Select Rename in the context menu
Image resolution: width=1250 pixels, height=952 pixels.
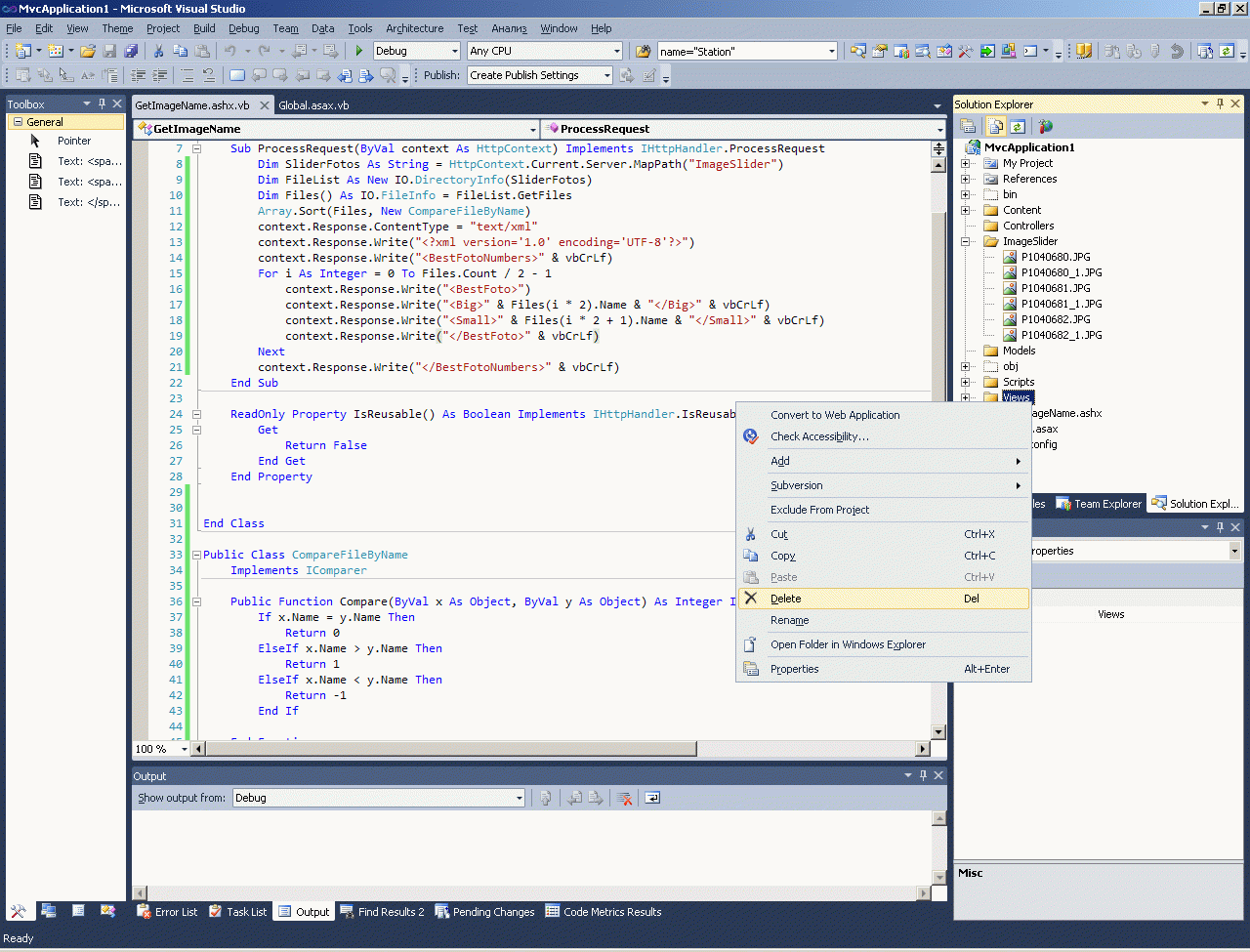(789, 620)
